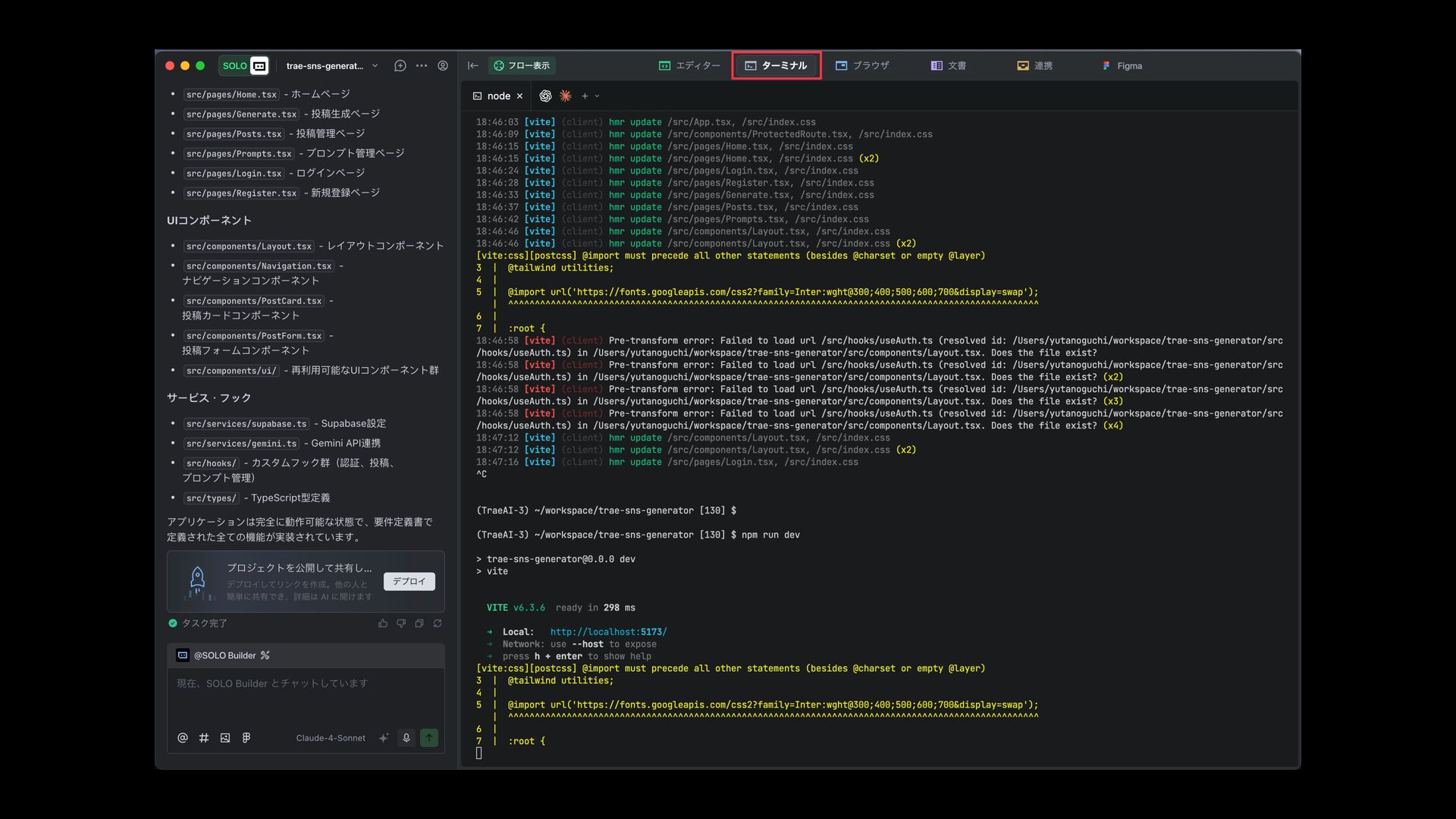Toggle the flow display button
This screenshot has width=1456, height=819.
pos(522,66)
